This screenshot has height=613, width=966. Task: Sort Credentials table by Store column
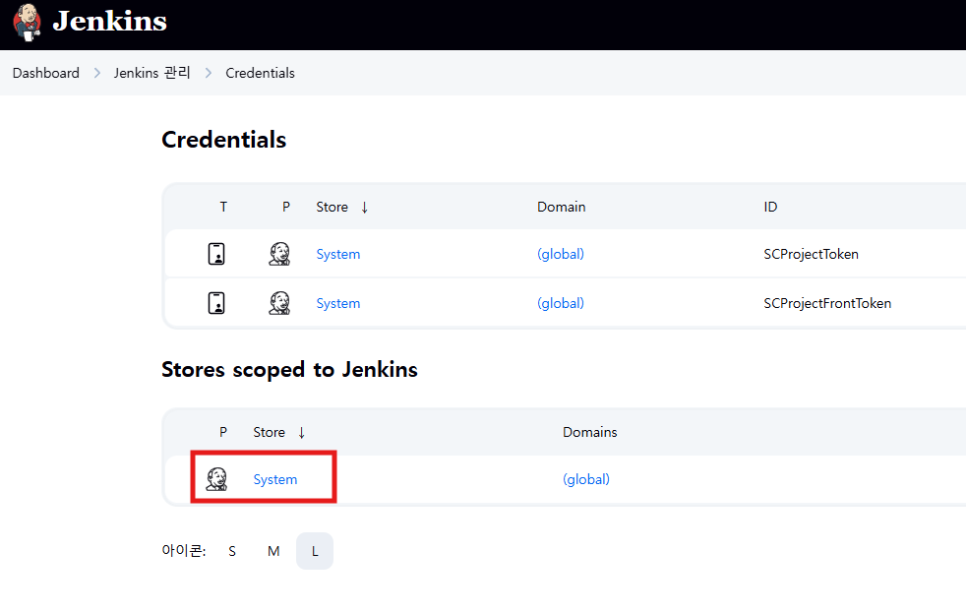[x=342, y=207]
